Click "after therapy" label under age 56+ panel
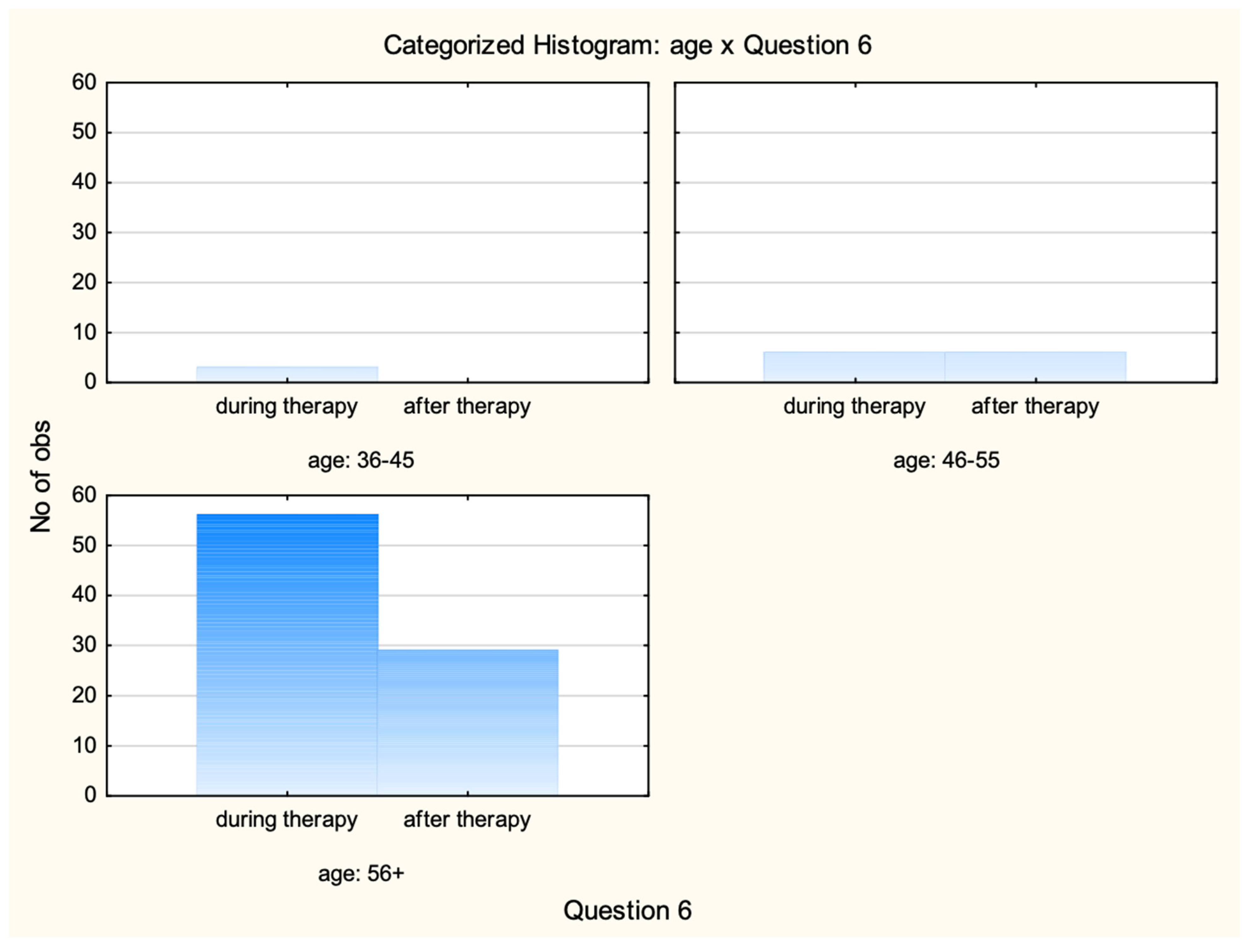Screen dimensions: 1249x952 (x=467, y=820)
